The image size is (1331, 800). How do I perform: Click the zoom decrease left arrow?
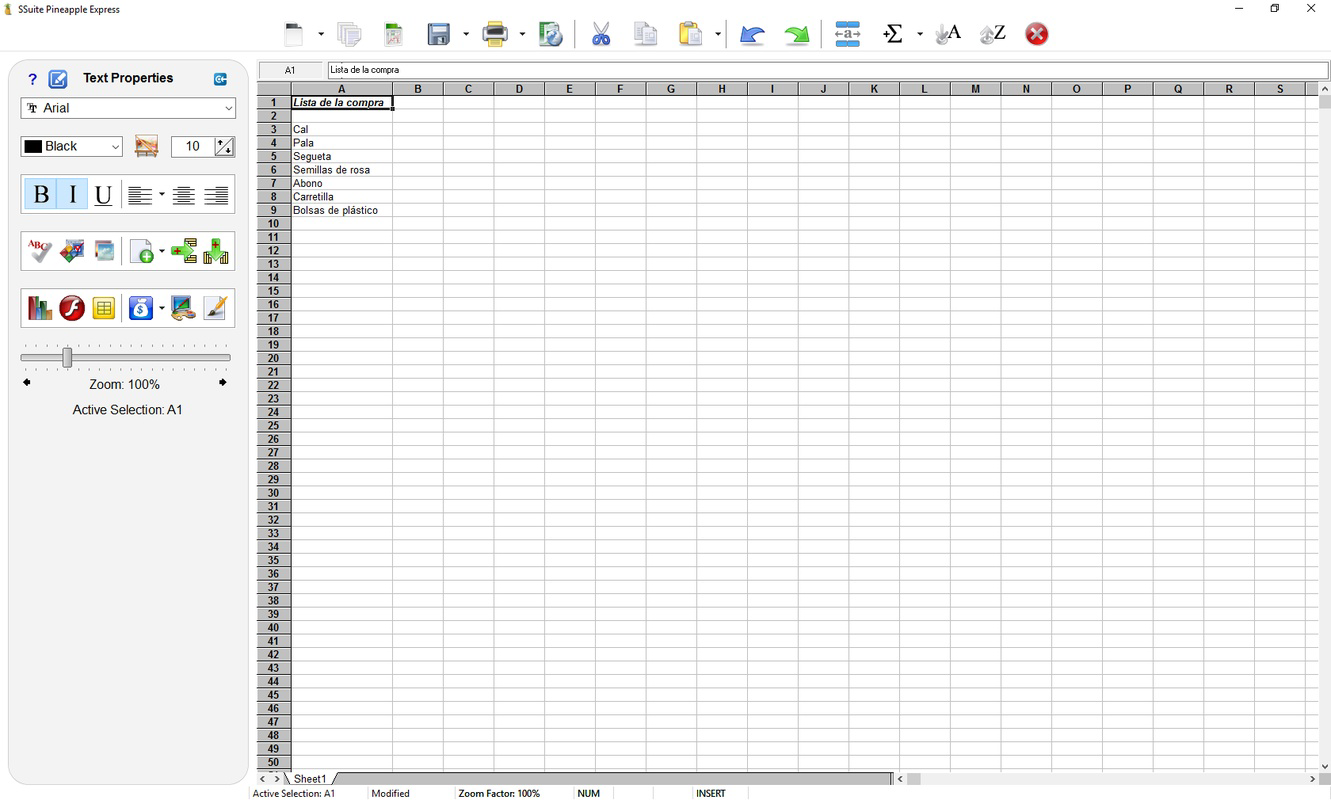(27, 383)
